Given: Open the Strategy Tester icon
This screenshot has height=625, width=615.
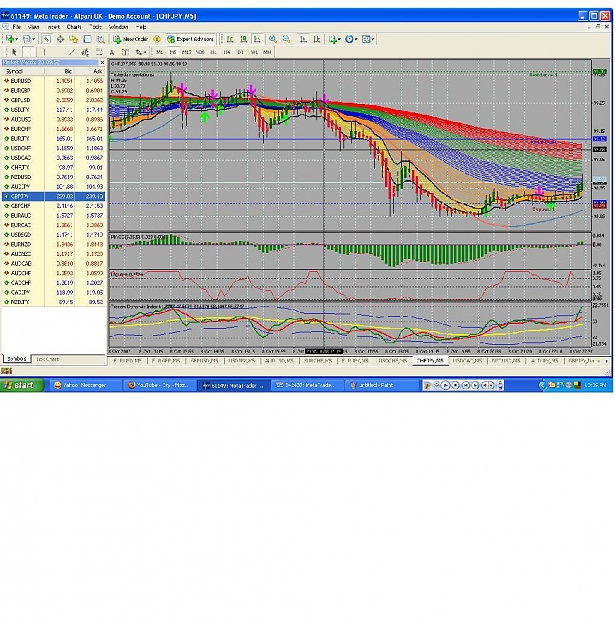Looking at the screenshot, I should [100, 39].
